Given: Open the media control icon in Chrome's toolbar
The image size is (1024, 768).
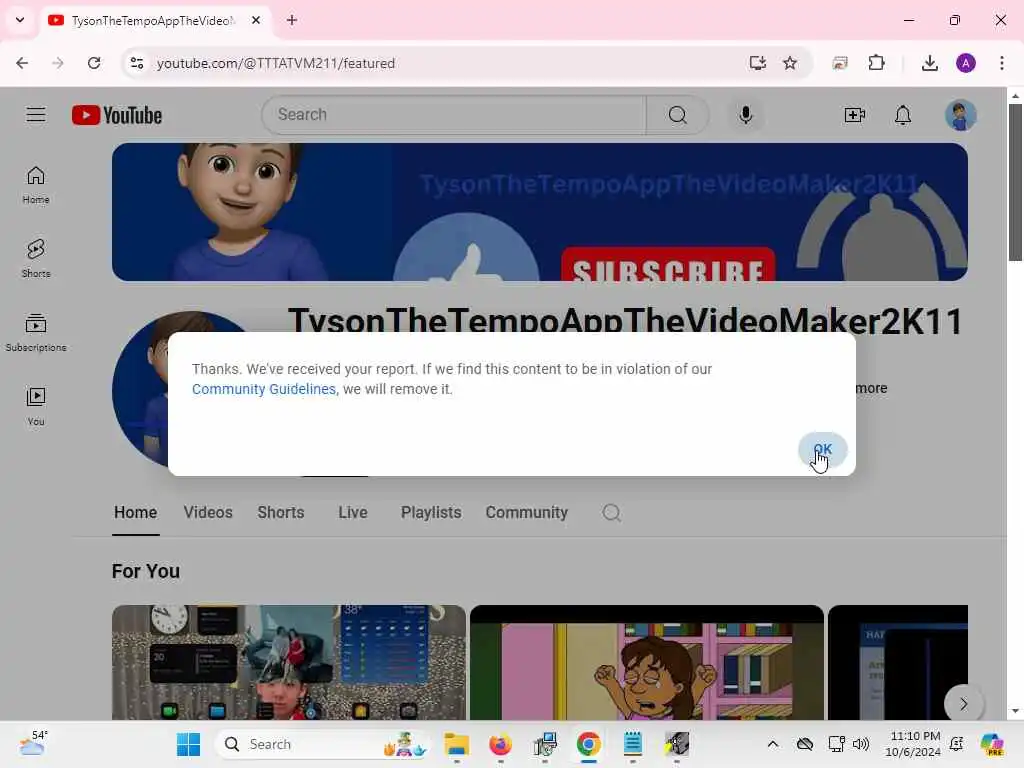Looking at the screenshot, I should coord(840,63).
